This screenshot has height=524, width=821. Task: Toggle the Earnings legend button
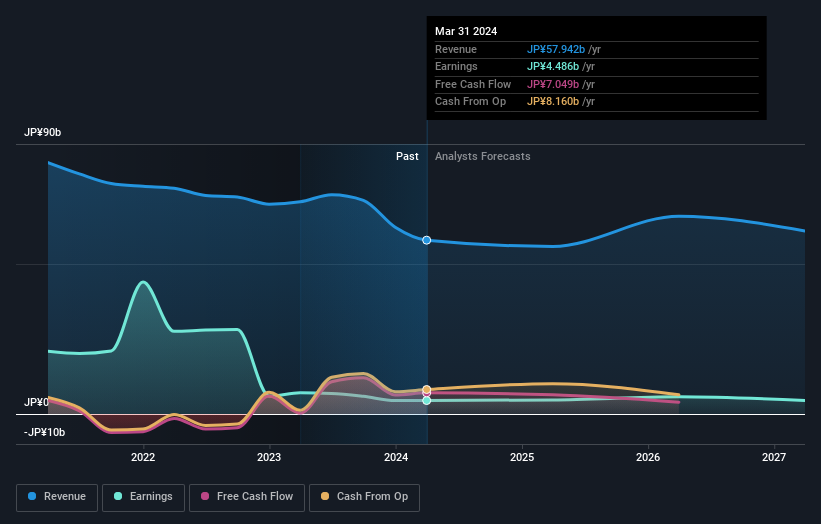(143, 497)
